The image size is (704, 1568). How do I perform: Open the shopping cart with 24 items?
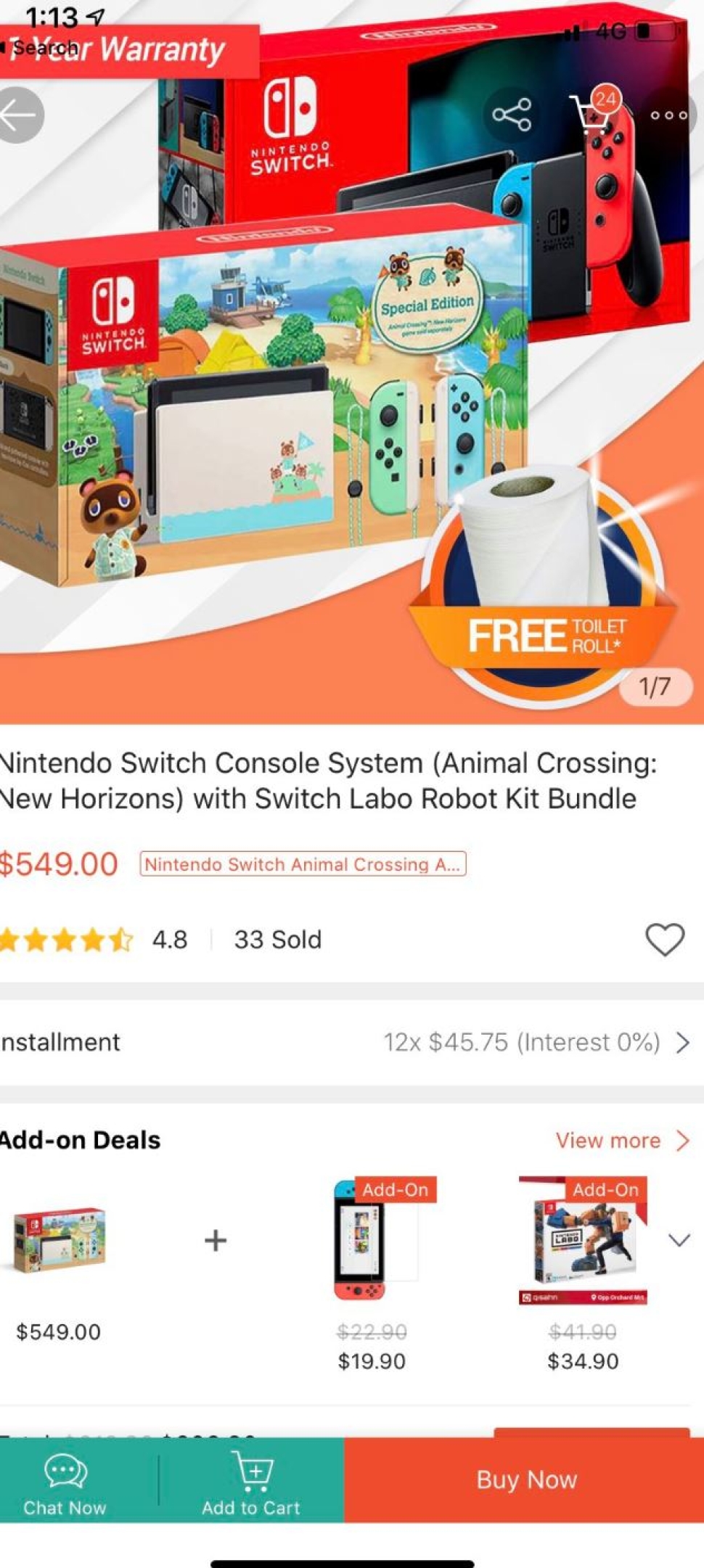point(594,113)
